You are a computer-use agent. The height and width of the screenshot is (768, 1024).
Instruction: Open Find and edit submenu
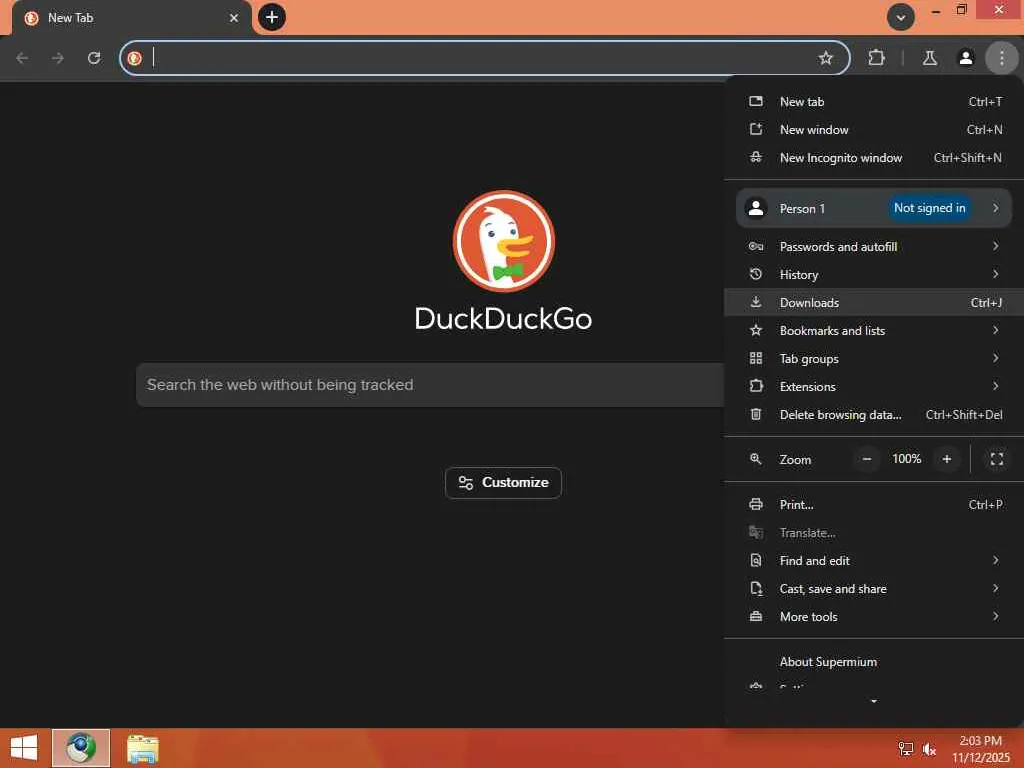point(874,561)
